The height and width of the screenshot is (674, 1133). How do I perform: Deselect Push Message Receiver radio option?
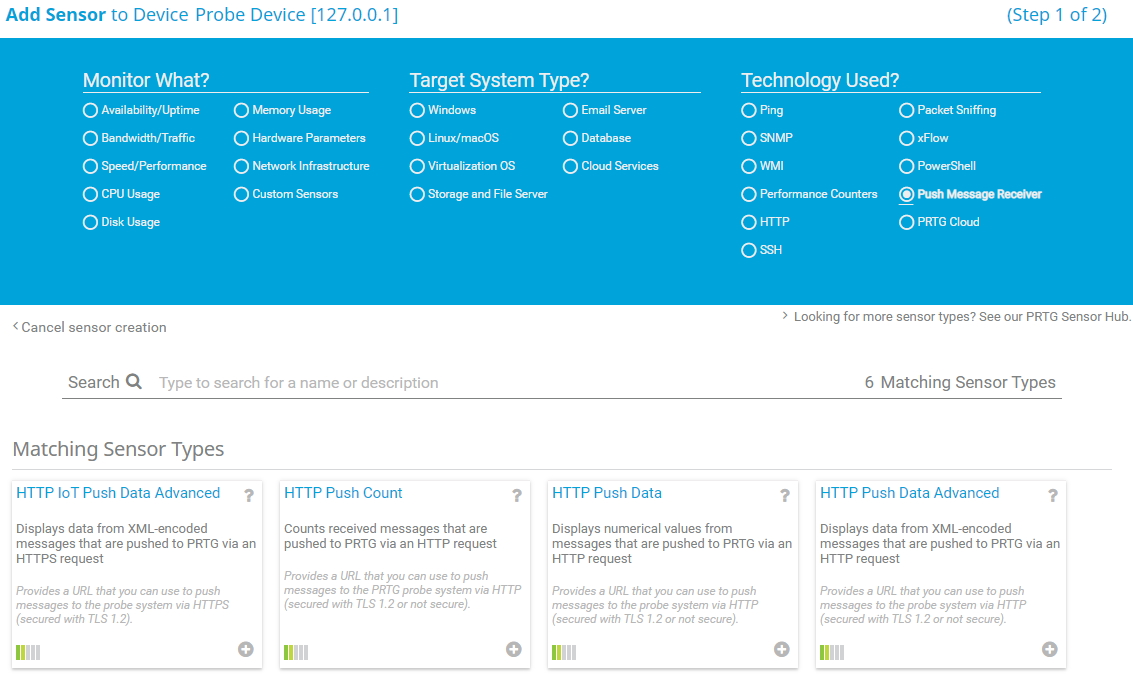click(x=907, y=194)
